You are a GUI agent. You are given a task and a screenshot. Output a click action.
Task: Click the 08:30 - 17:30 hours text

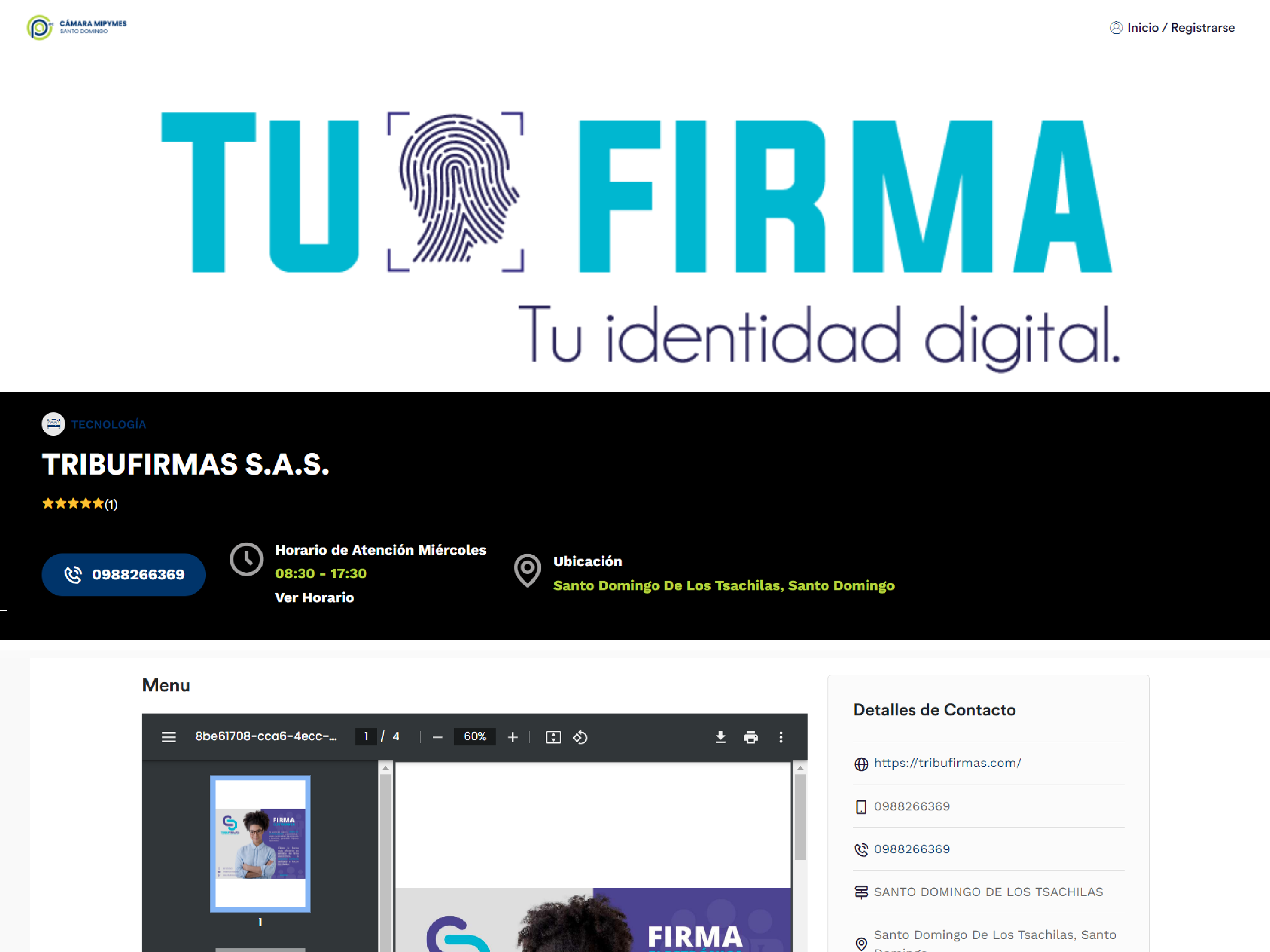coord(320,573)
